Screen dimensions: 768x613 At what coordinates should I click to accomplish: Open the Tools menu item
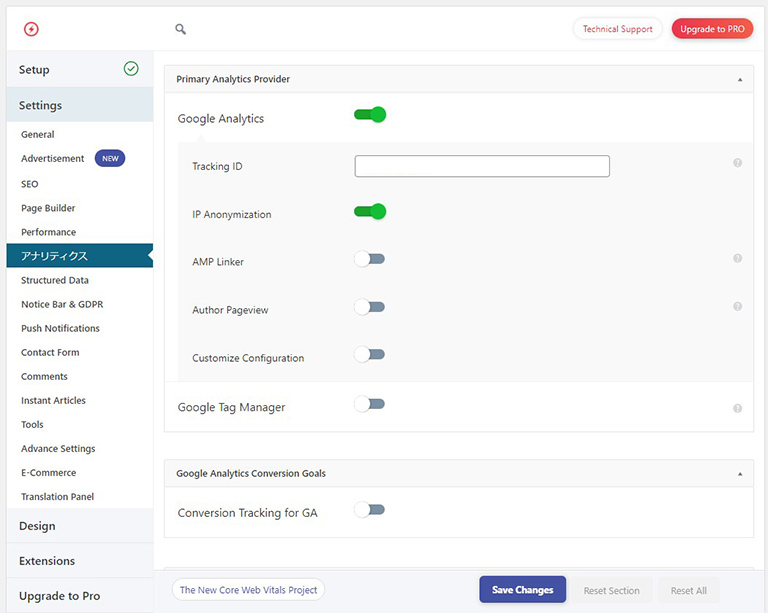pos(32,424)
